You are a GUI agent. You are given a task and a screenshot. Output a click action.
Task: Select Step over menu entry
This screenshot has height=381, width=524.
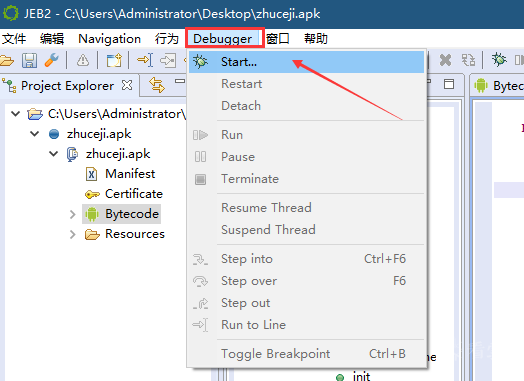[x=306, y=281]
